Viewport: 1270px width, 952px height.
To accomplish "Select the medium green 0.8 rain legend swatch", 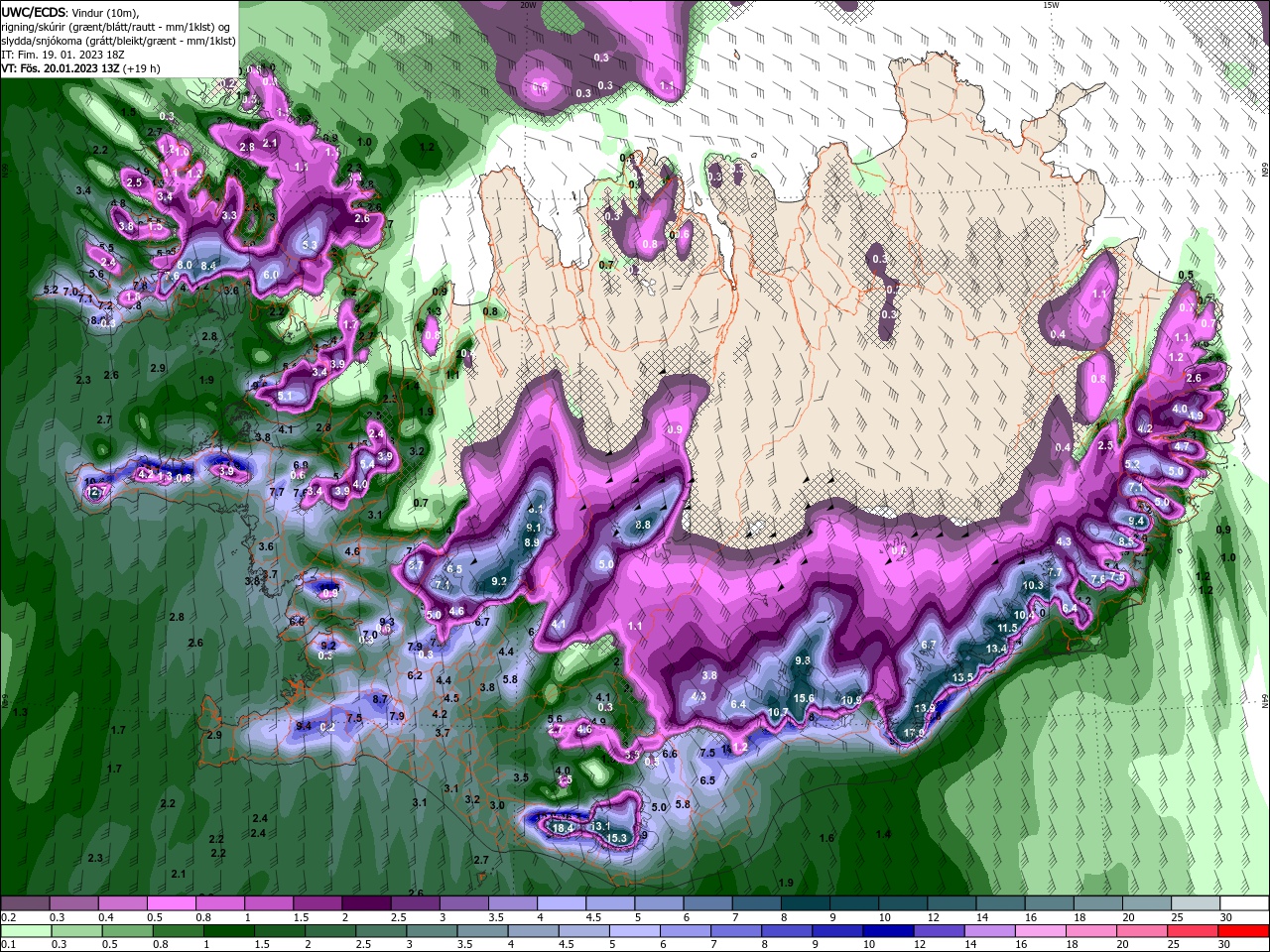I will point(178,931).
